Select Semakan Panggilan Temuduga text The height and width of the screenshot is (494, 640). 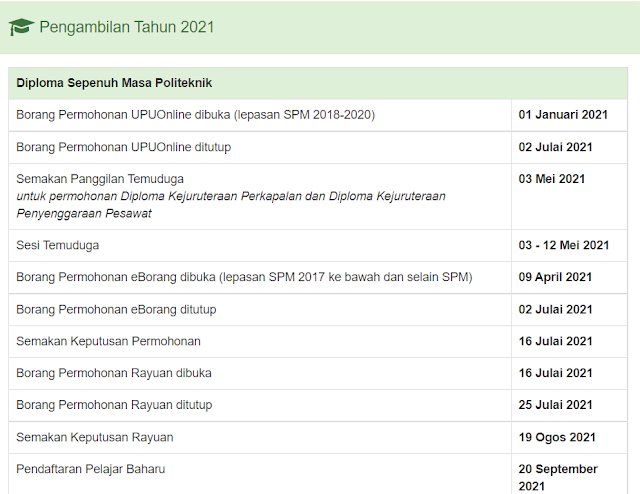point(100,179)
